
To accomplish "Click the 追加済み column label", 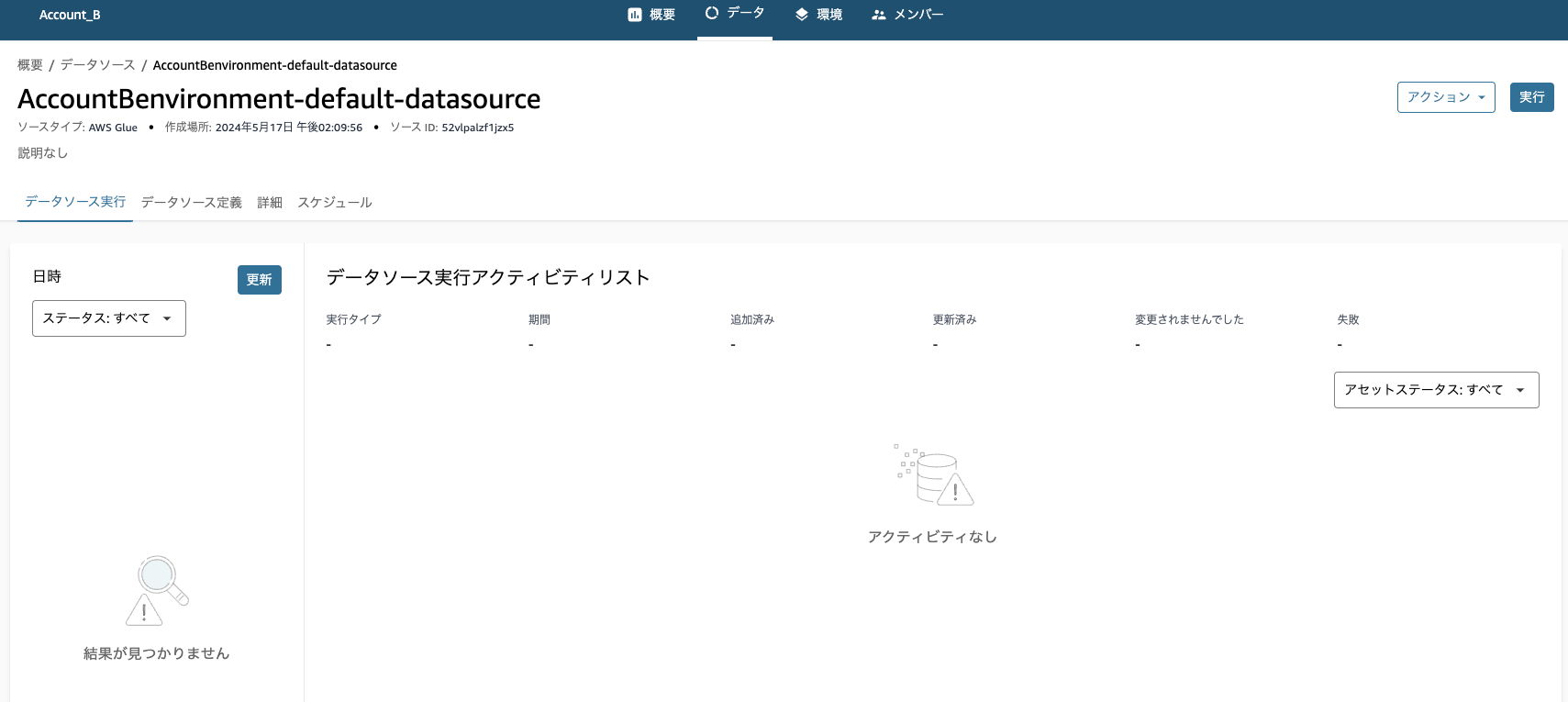I will (752, 319).
